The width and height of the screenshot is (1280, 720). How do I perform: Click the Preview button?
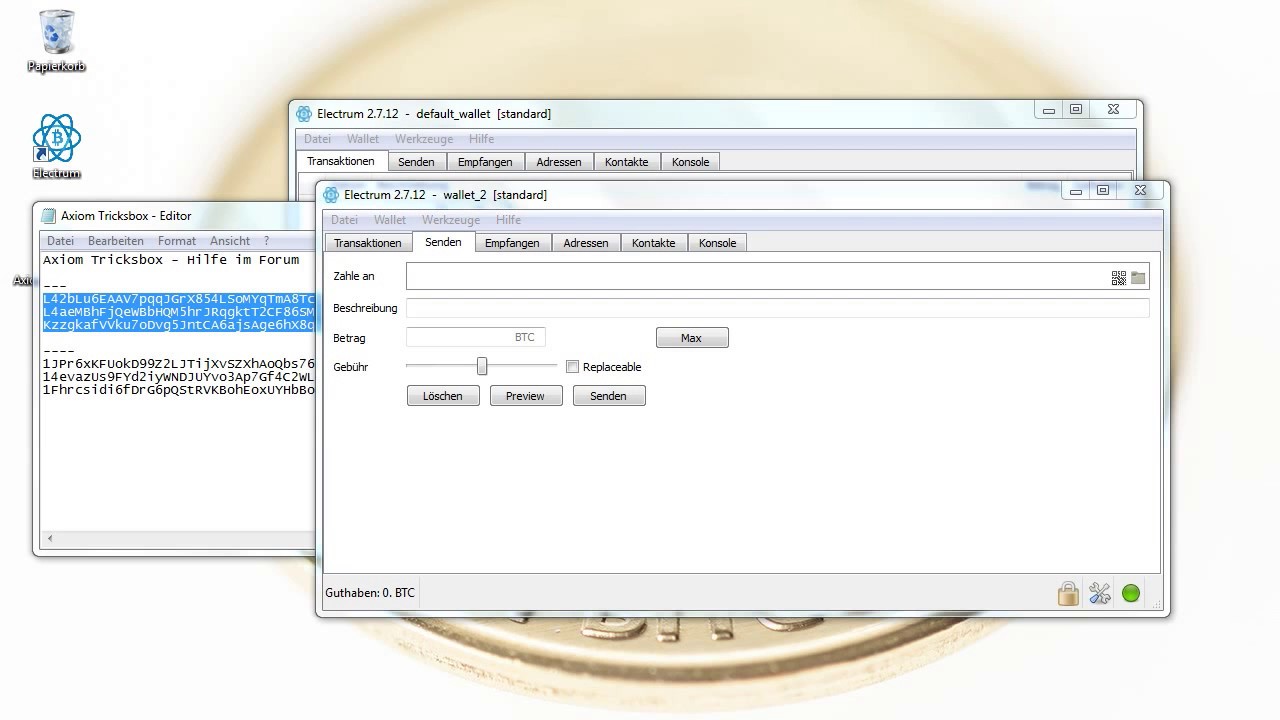pyautogui.click(x=526, y=396)
